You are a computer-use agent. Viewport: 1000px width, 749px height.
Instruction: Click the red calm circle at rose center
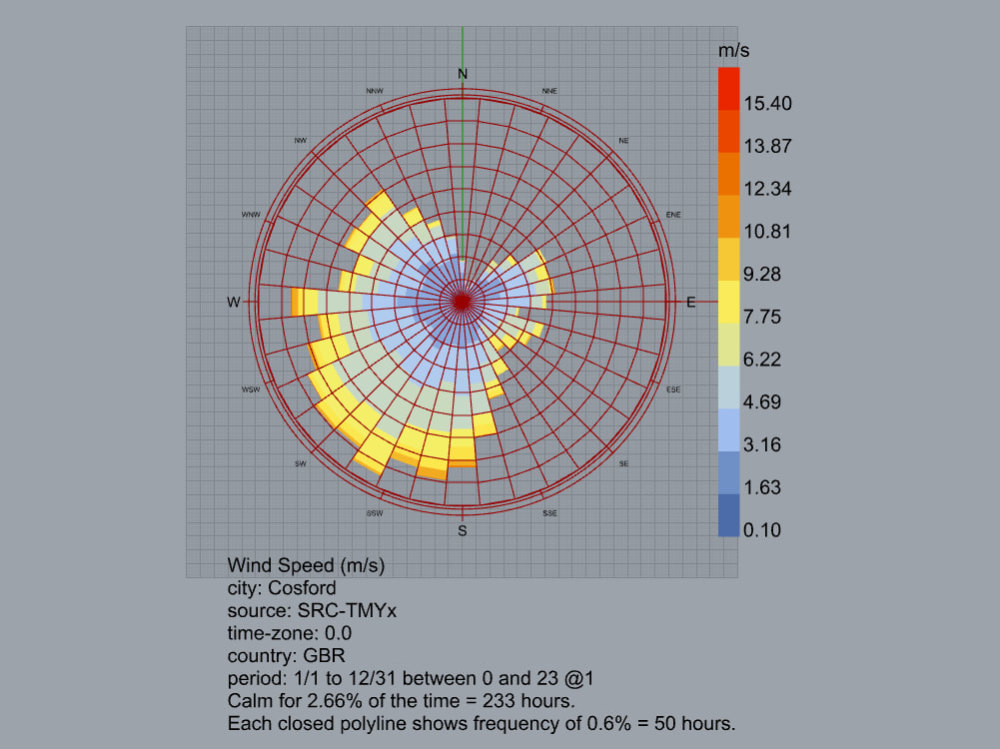461,301
